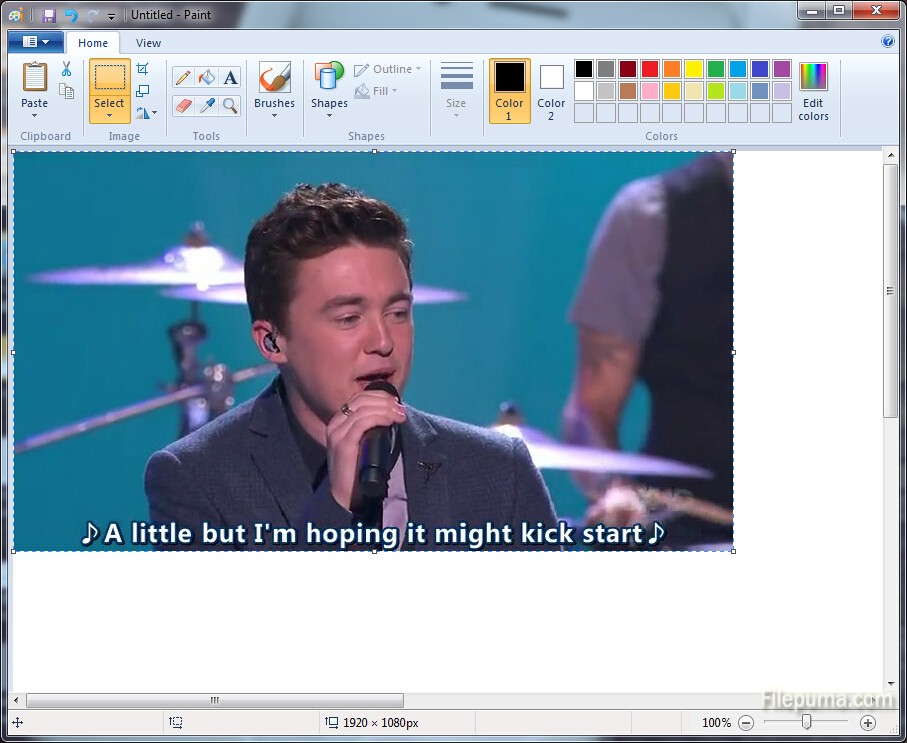
Task: Click the Magnifier tool
Action: (231, 105)
